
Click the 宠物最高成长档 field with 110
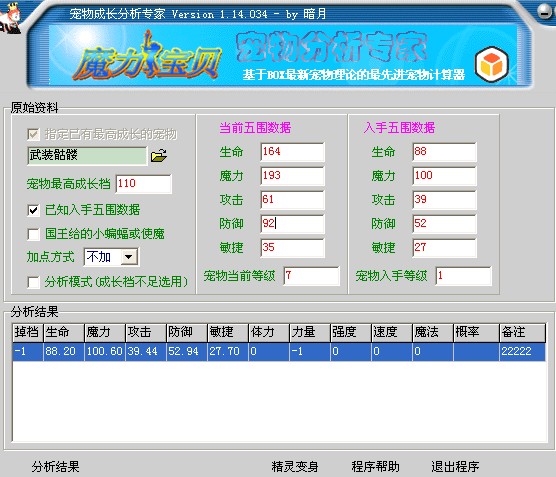tap(144, 184)
